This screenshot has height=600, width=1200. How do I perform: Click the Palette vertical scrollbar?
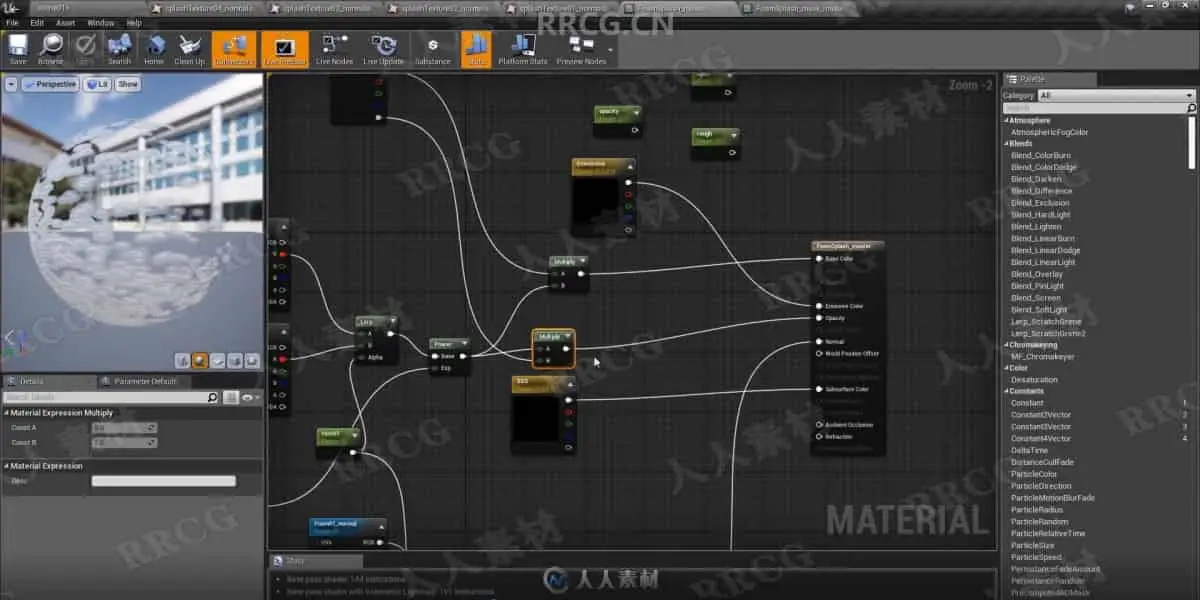tap(1192, 141)
